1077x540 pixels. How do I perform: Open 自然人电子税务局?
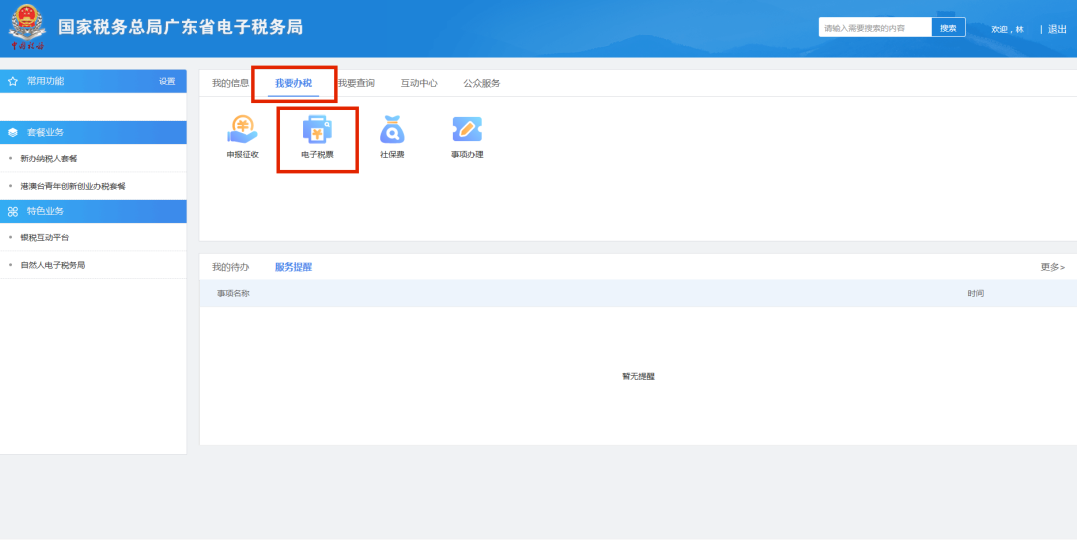point(53,265)
